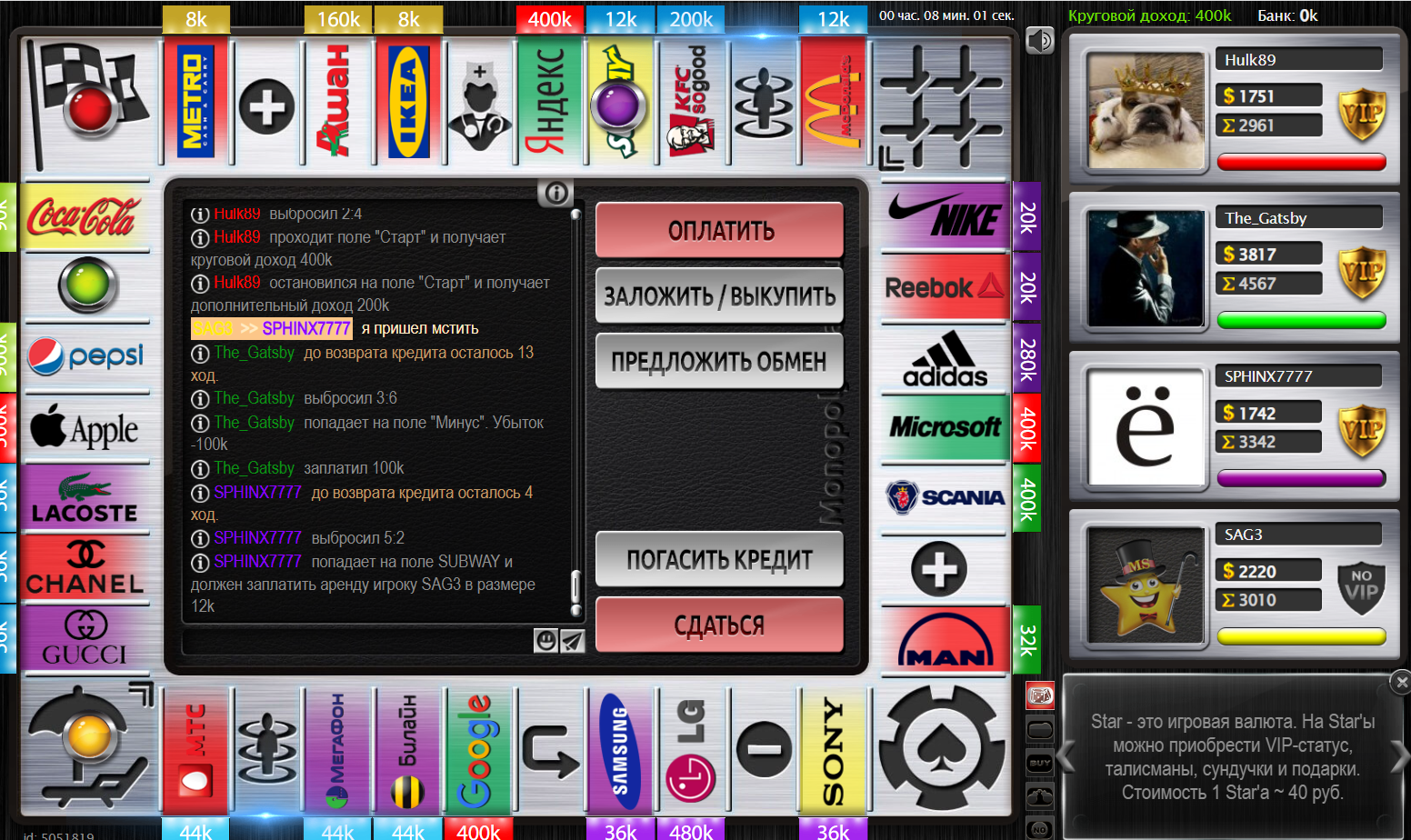This screenshot has width=1411, height=840.
Task: Open the emoji picker in chat
Action: (x=545, y=641)
